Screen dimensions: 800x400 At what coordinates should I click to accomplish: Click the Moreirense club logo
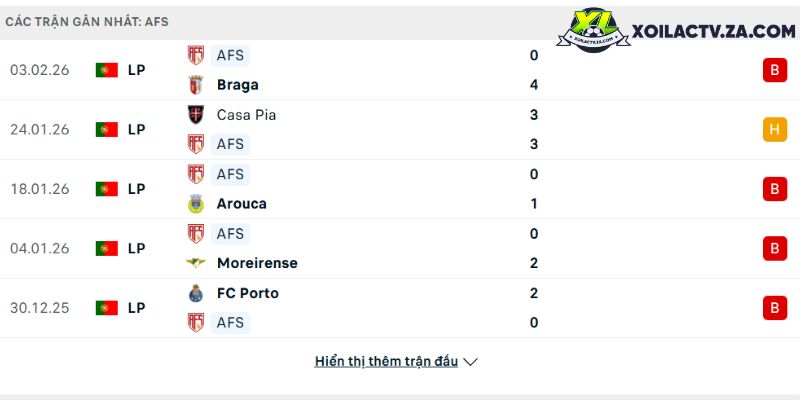(x=196, y=263)
